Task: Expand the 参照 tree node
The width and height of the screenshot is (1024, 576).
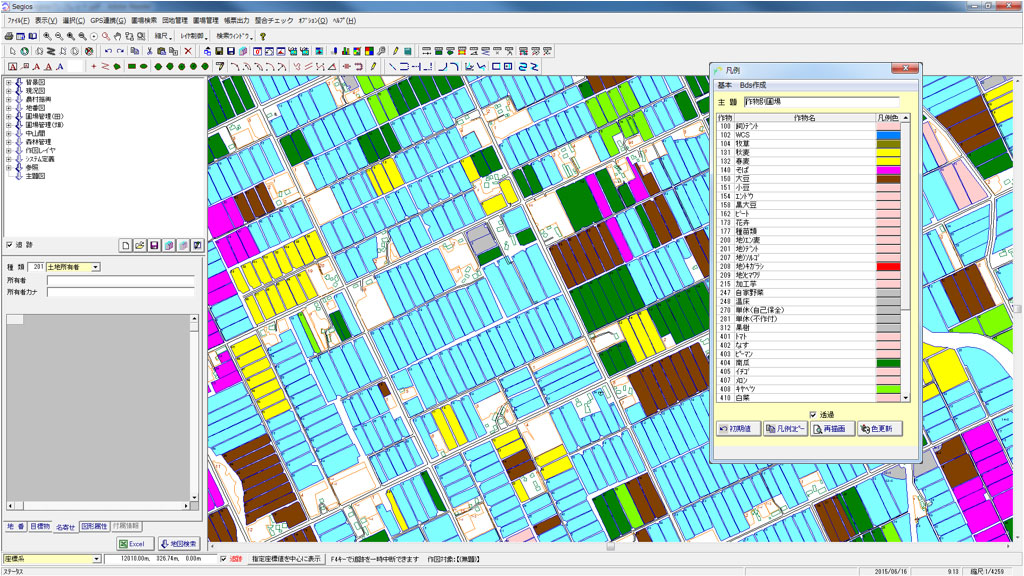Action: tap(8, 168)
